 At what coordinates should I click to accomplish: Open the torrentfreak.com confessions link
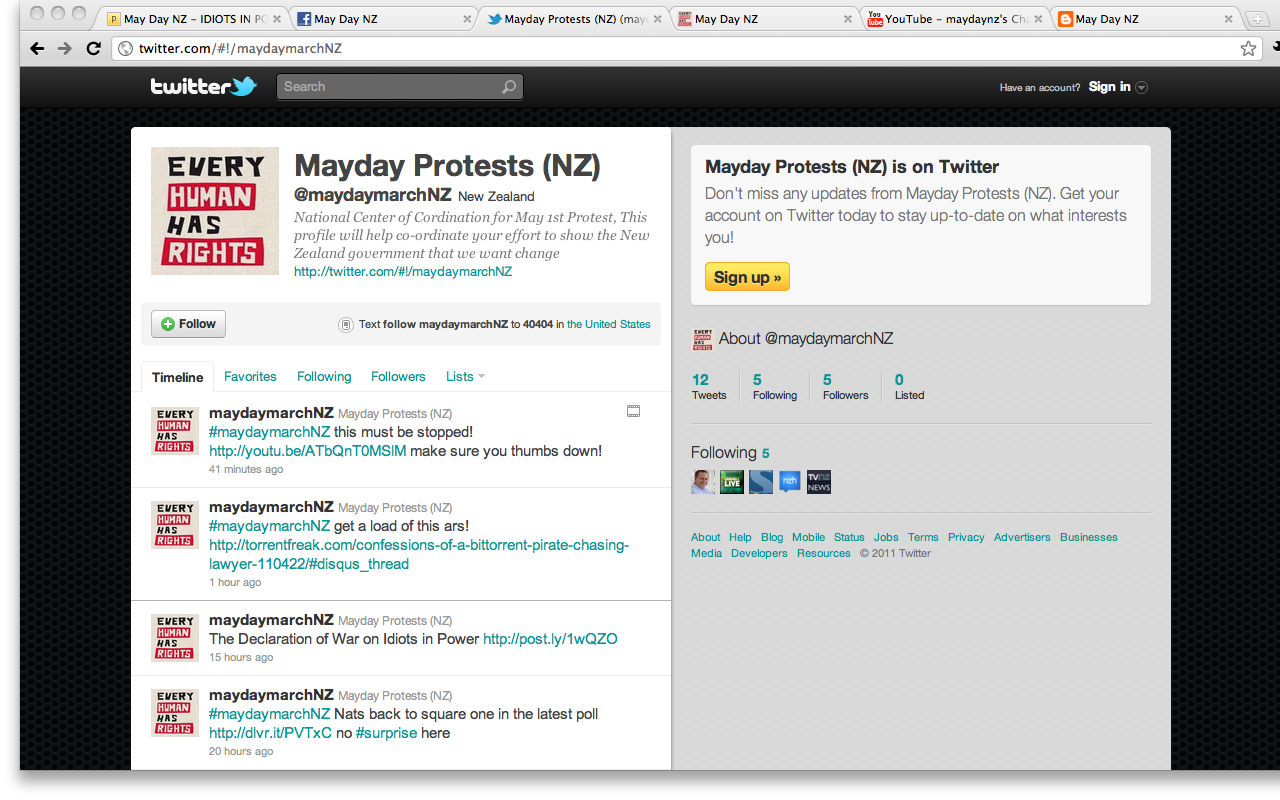(x=419, y=555)
